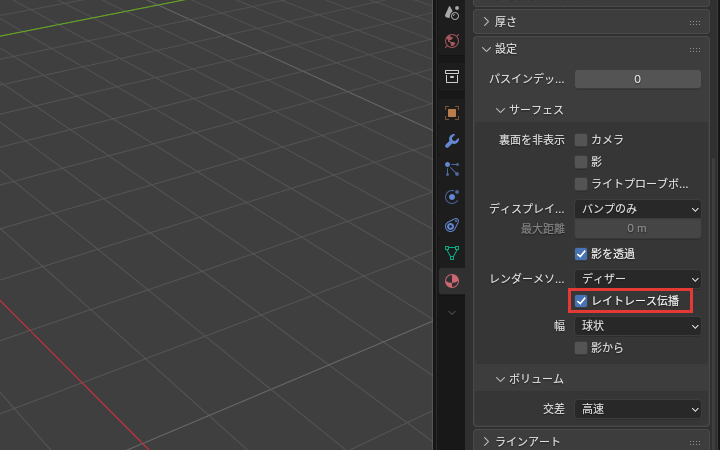Open the Modifiers wrench tab
The height and width of the screenshot is (450, 720).
click(452, 141)
